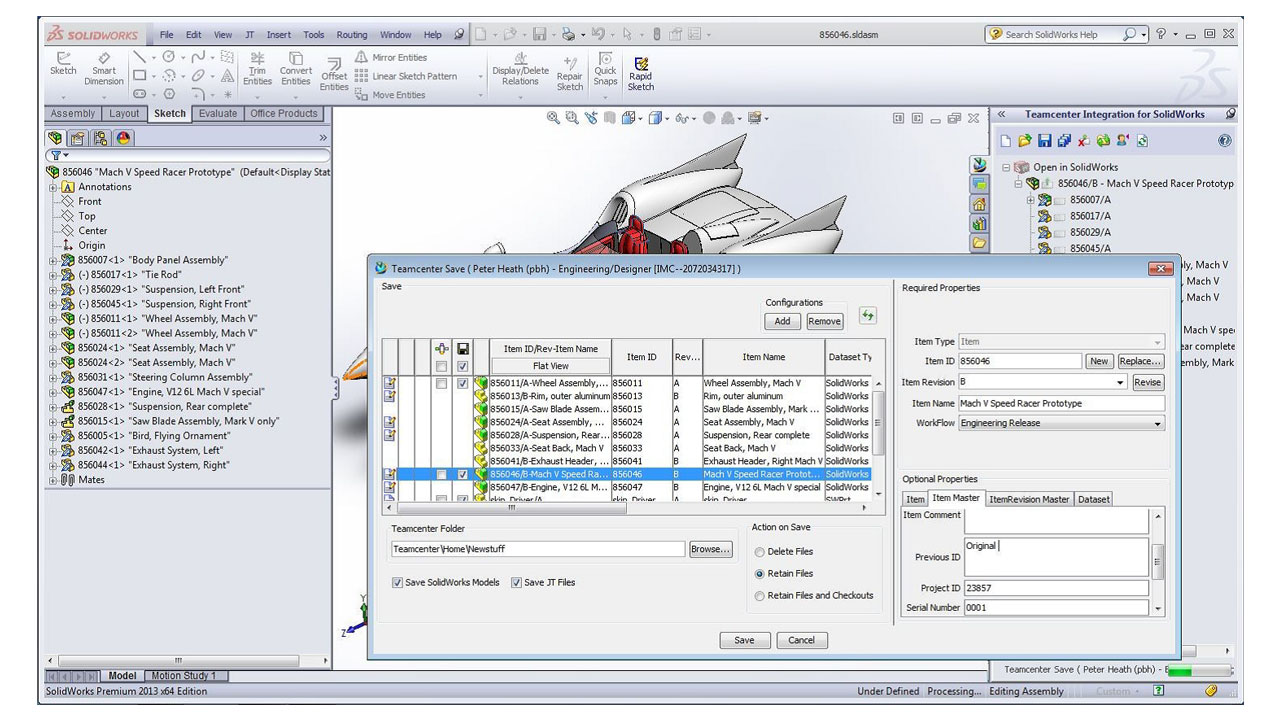Switch to the Assembly tab

click(x=73, y=113)
